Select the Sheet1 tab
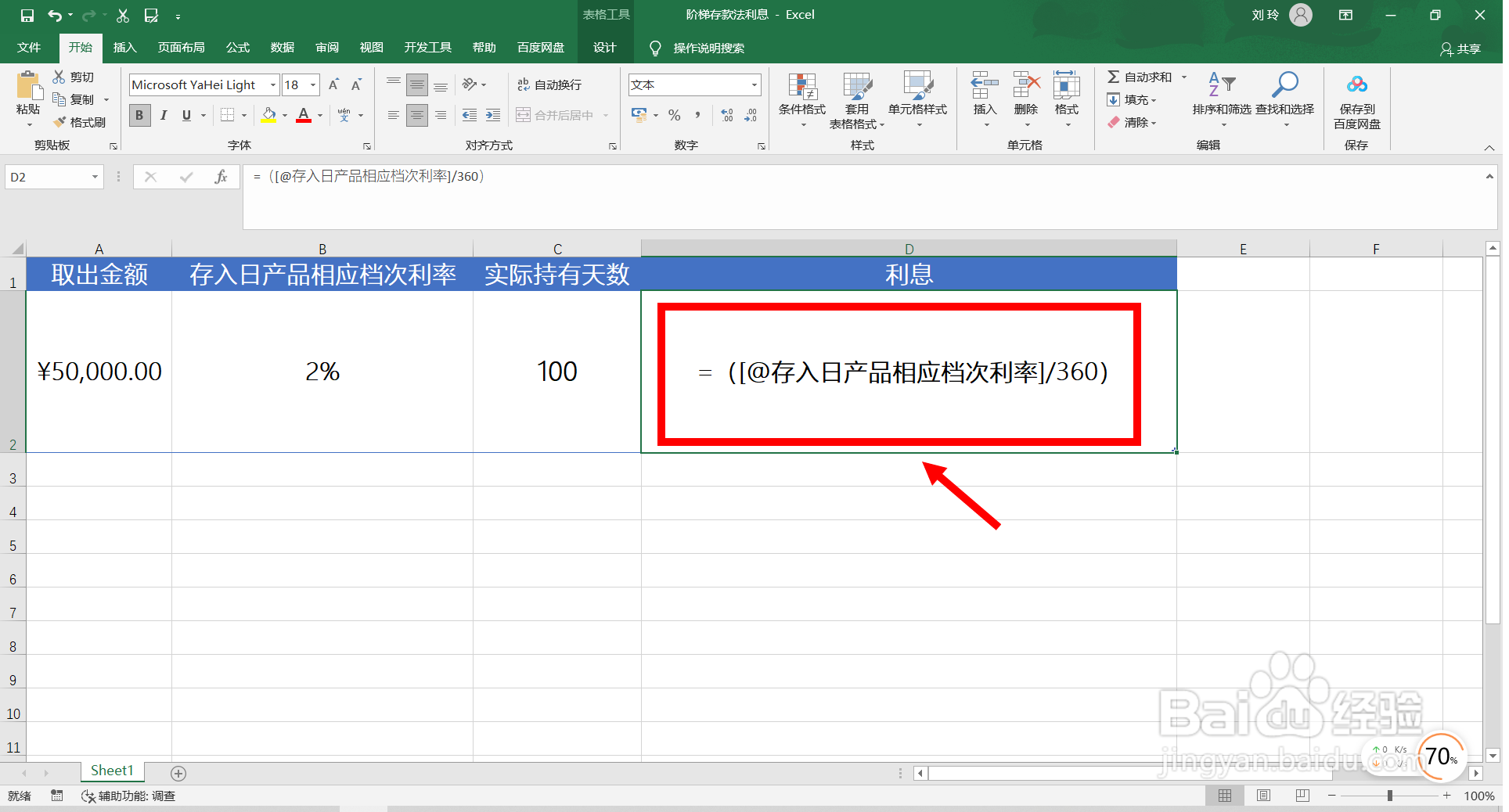The width and height of the screenshot is (1509, 812). coord(112,771)
